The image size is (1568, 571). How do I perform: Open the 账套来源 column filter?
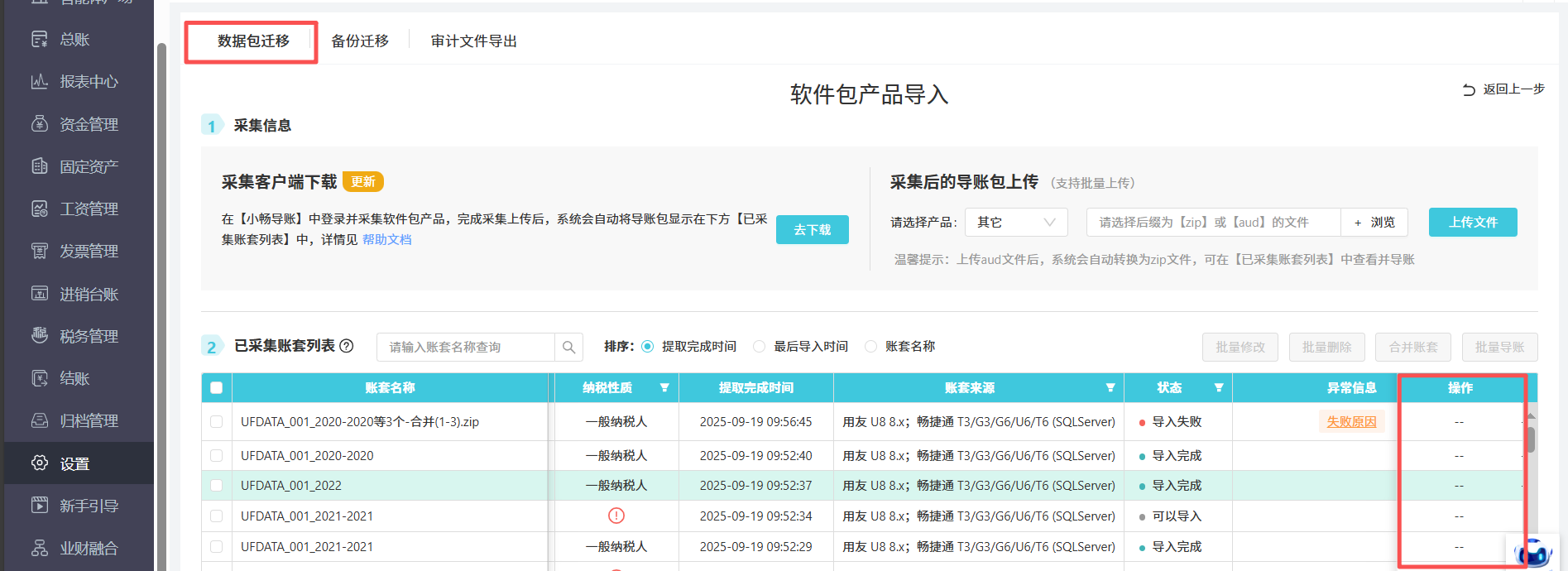click(x=1110, y=388)
